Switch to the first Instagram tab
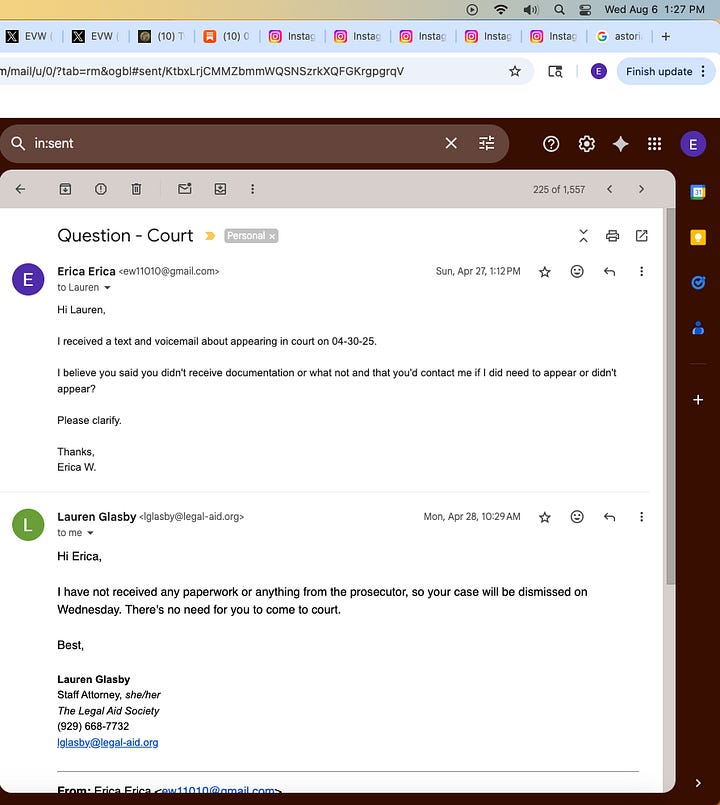Image resolution: width=720 pixels, height=805 pixels. pyautogui.click(x=292, y=36)
